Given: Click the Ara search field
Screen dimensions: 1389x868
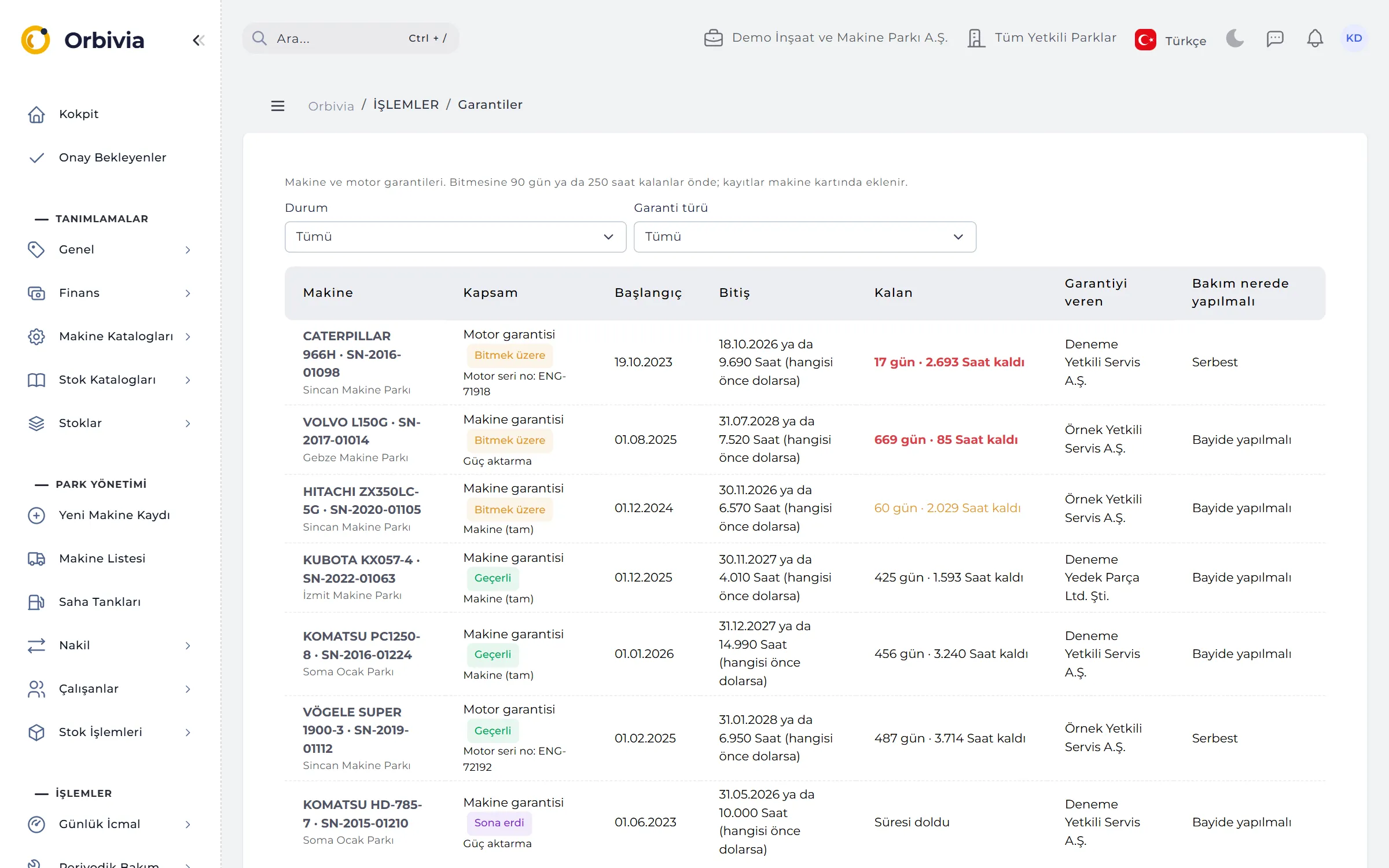Looking at the screenshot, I should [x=351, y=38].
